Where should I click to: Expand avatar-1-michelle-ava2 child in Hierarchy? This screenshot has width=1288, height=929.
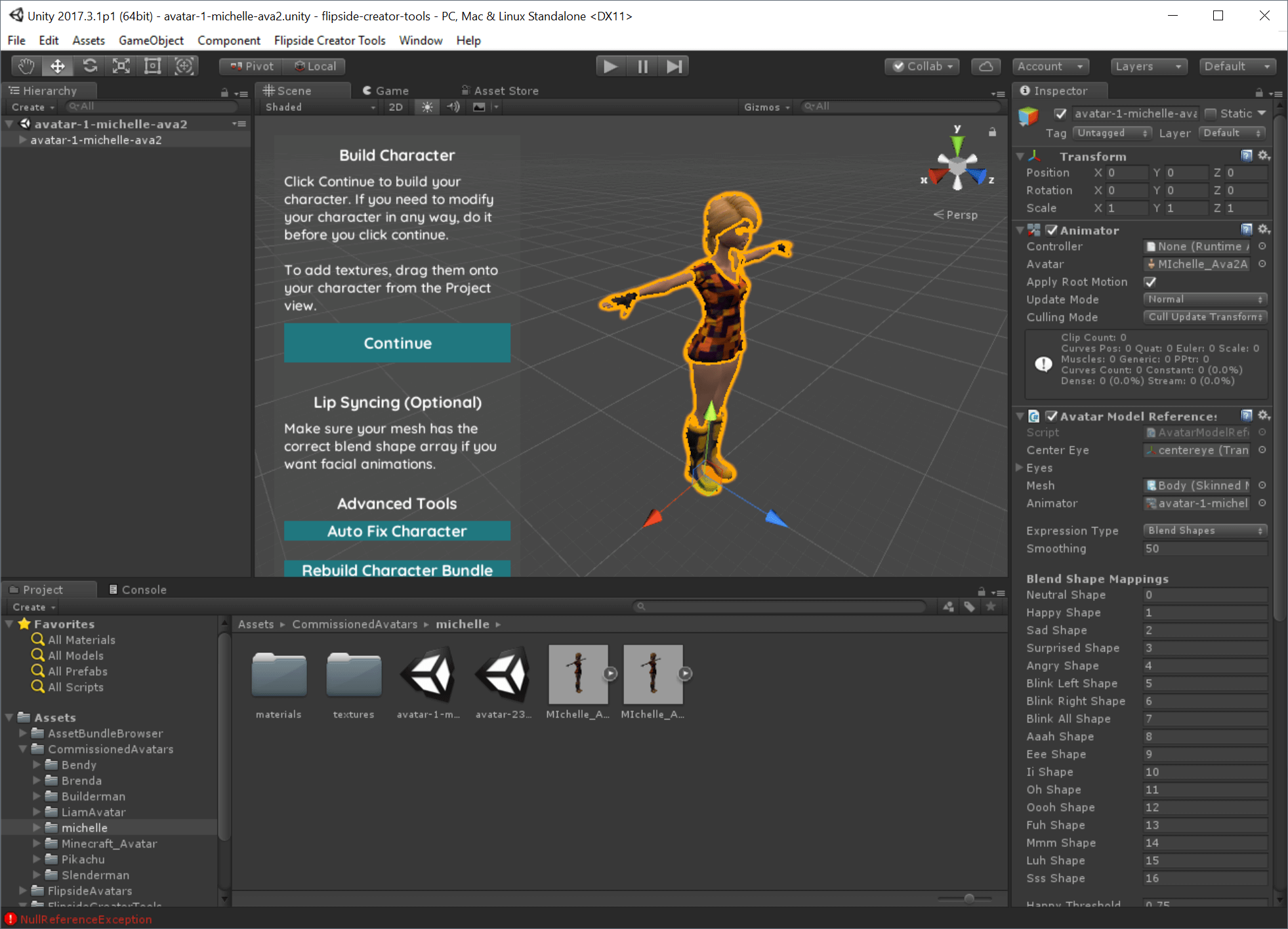pyautogui.click(x=23, y=140)
